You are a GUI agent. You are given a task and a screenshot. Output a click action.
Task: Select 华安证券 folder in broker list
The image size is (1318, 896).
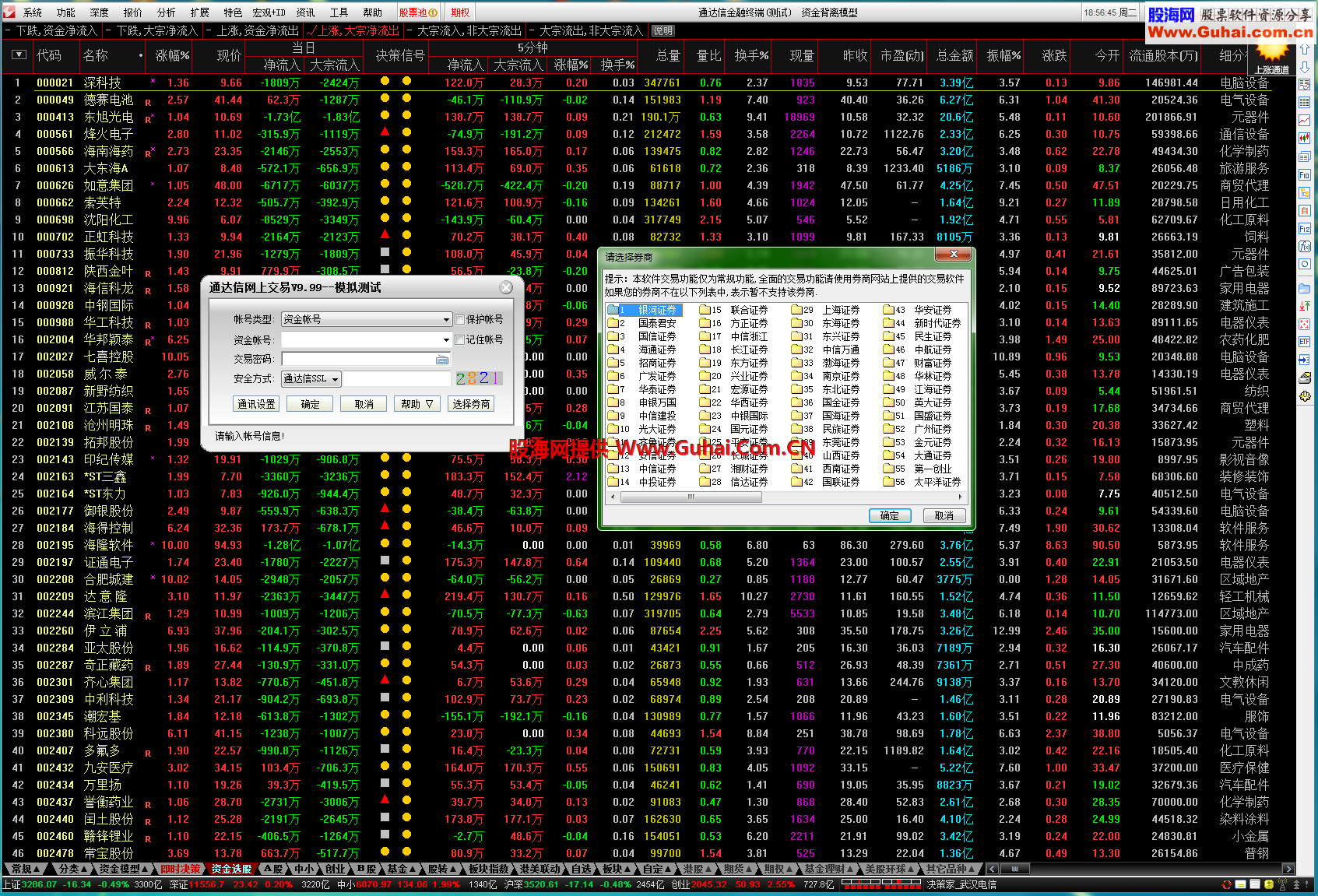click(x=919, y=310)
